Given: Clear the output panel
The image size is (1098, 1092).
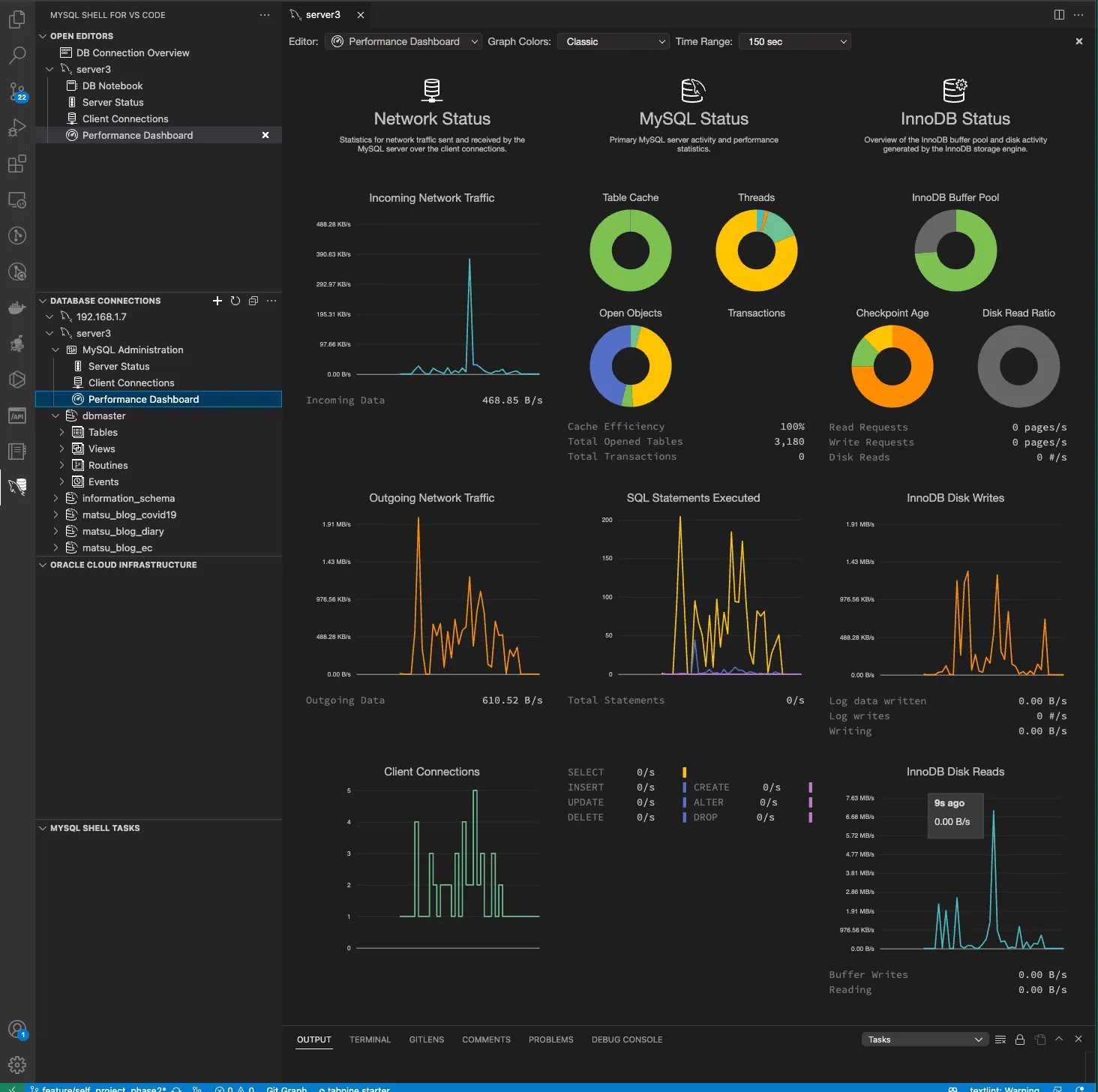Looking at the screenshot, I should [1000, 1039].
